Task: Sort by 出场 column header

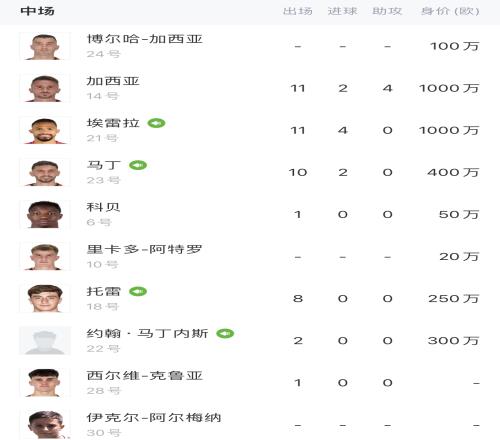Action: click(x=298, y=11)
